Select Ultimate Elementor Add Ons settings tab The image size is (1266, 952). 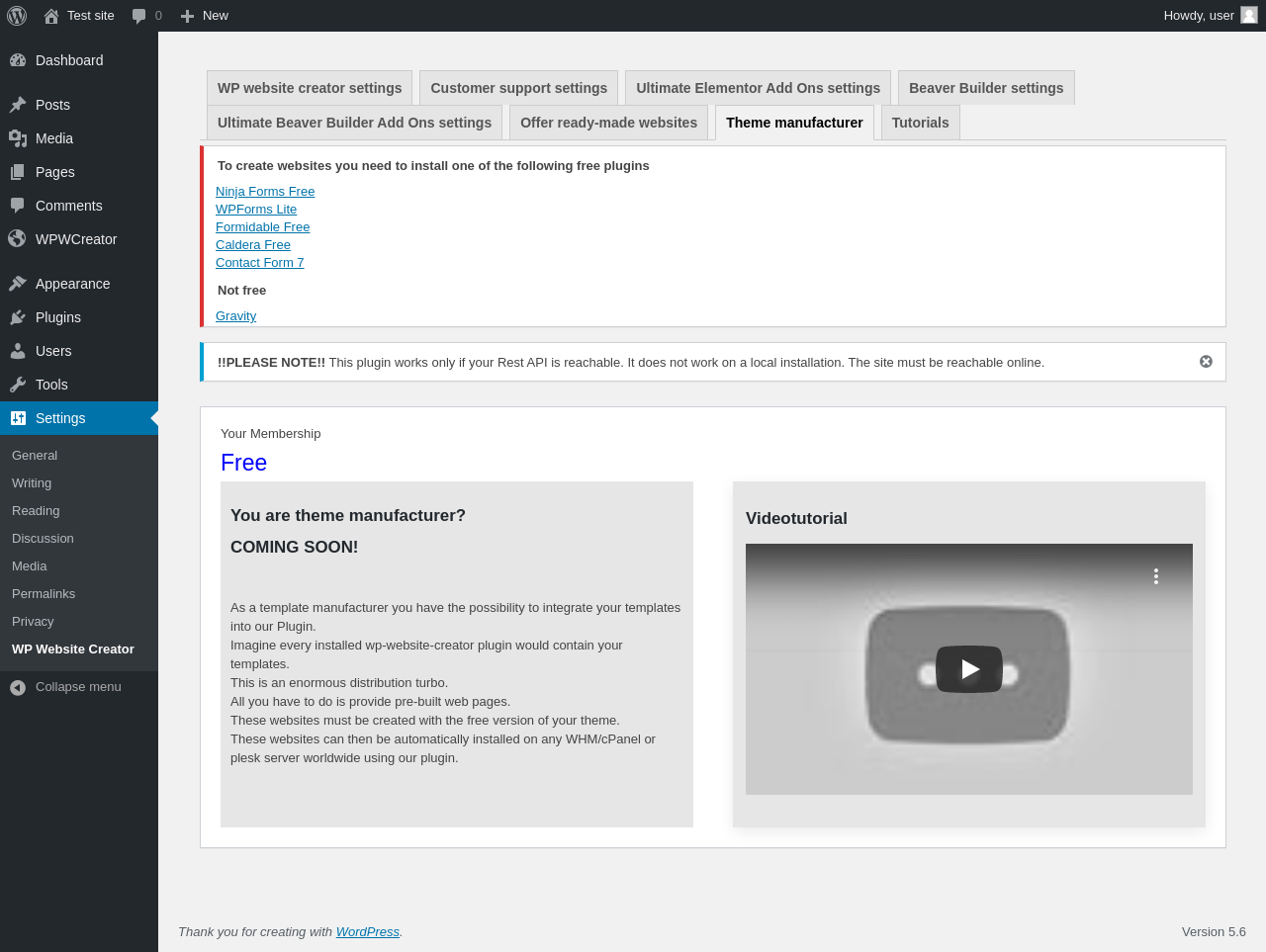(x=759, y=88)
